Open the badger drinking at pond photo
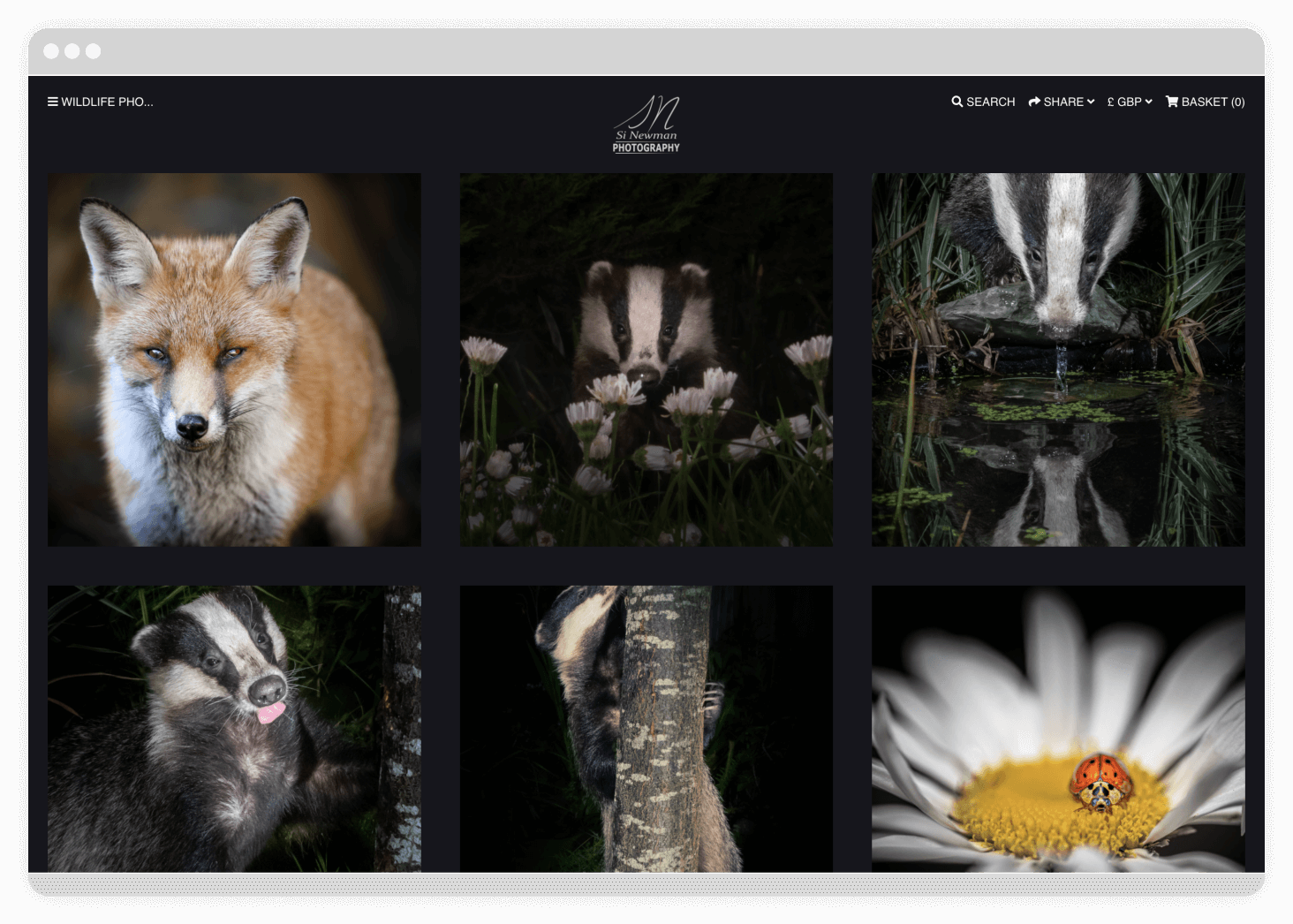This screenshot has width=1293, height=924. 1058,360
